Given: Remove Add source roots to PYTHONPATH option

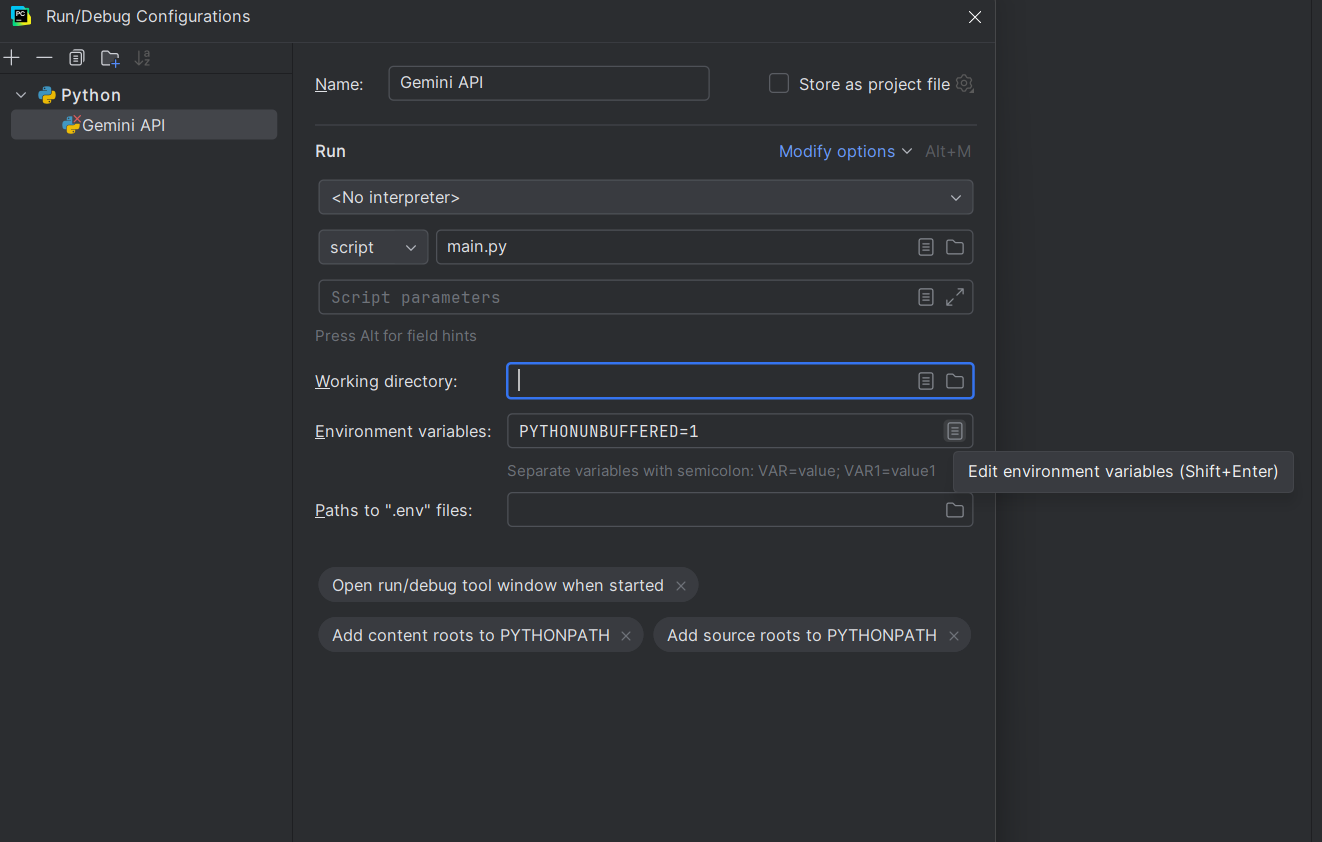Looking at the screenshot, I should point(954,636).
